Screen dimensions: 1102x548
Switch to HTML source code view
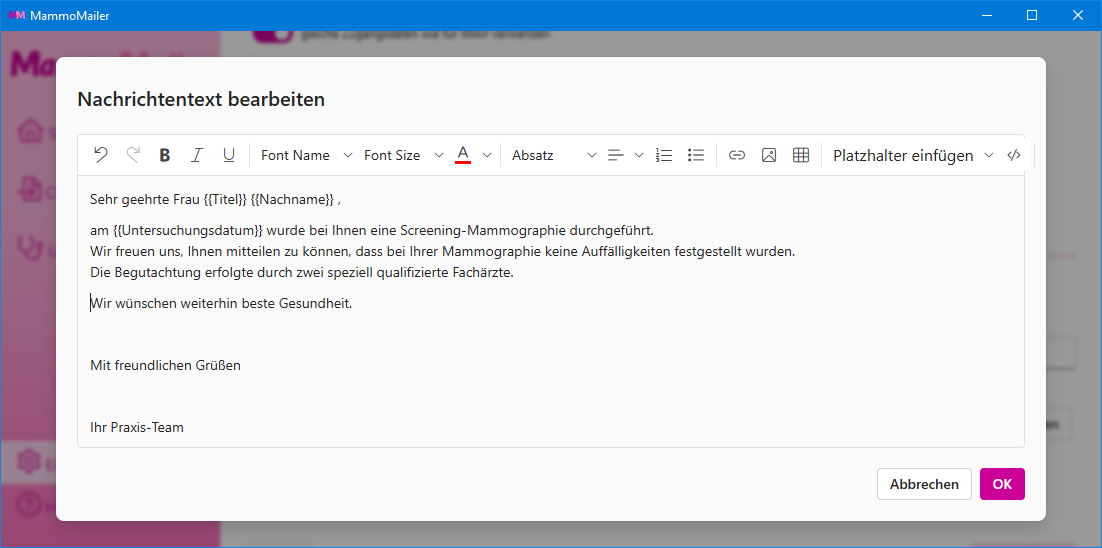(x=1014, y=155)
